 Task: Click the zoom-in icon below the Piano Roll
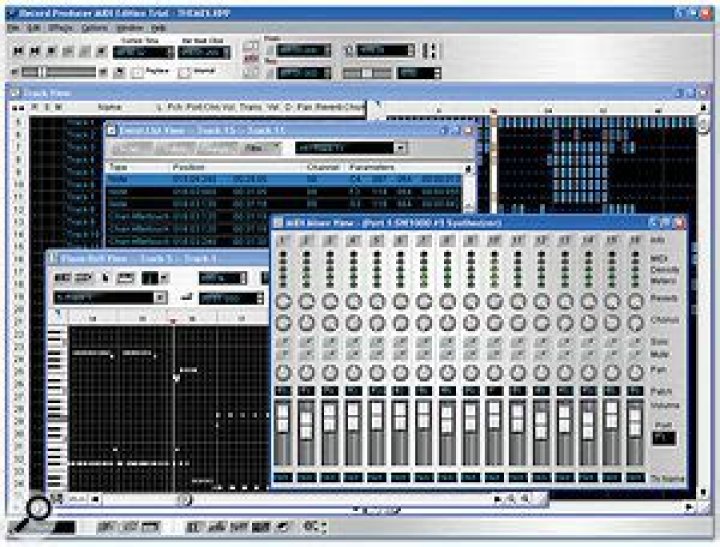click(x=511, y=497)
